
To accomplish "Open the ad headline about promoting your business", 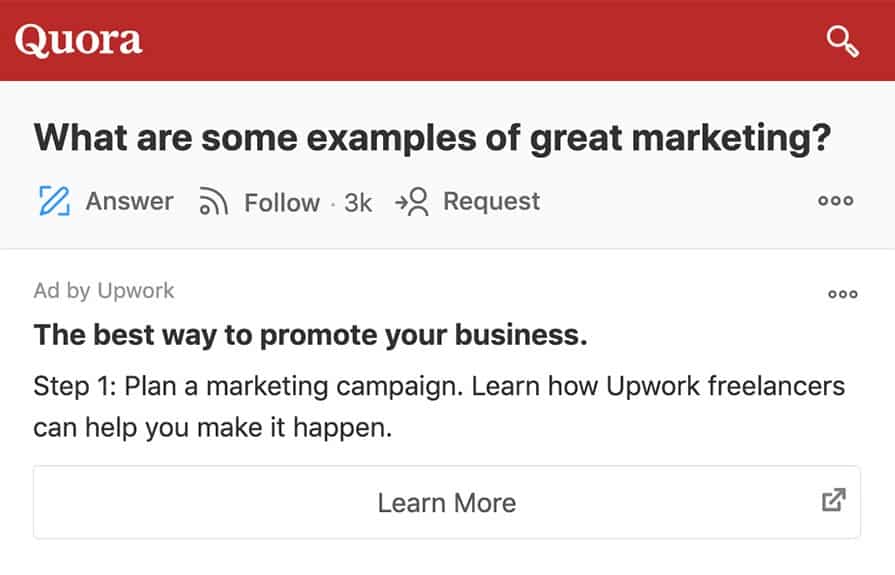I will 310,335.
